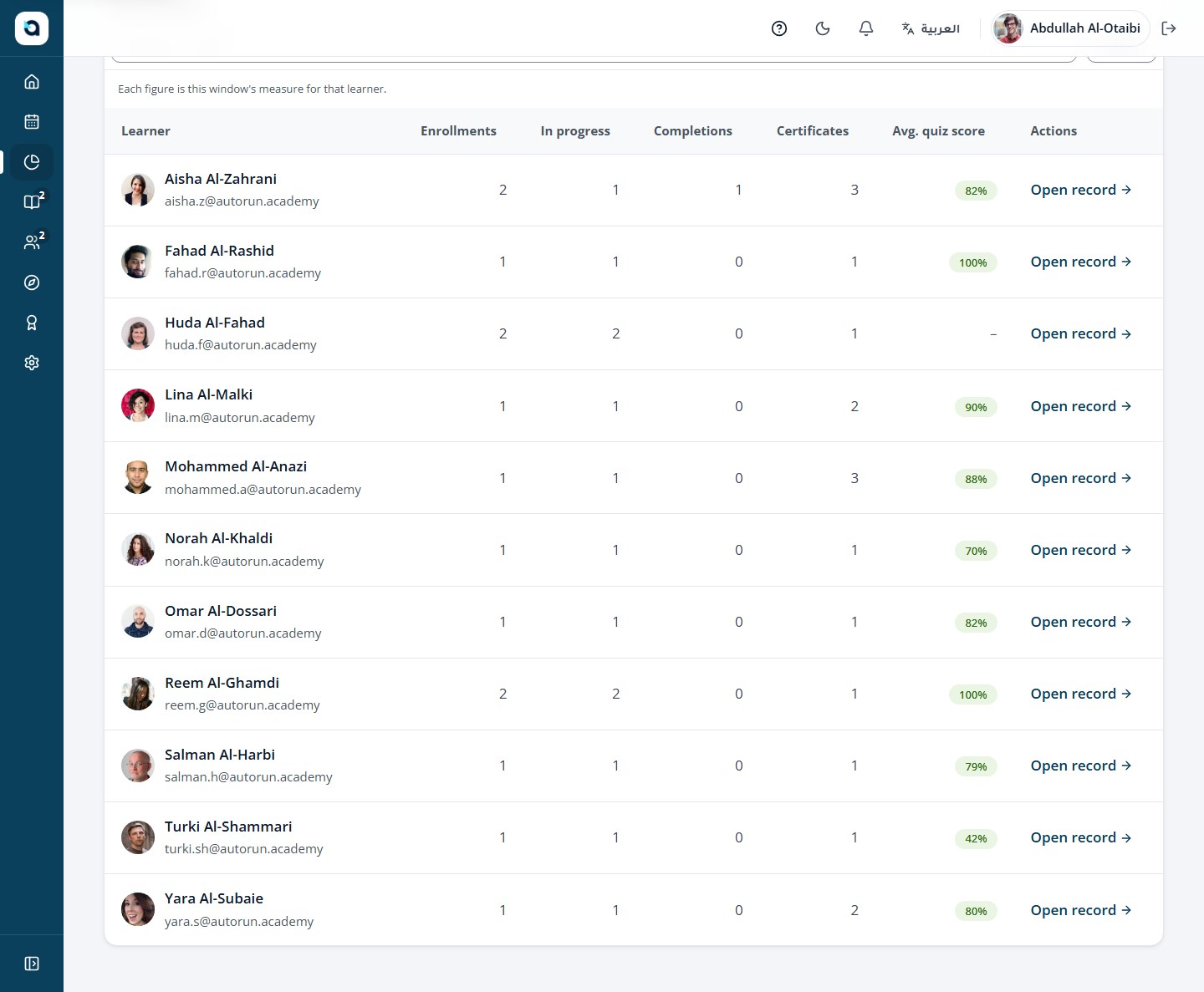The image size is (1204, 992).
Task: Open record for Lina Al-Malki
Action: tap(1081, 406)
